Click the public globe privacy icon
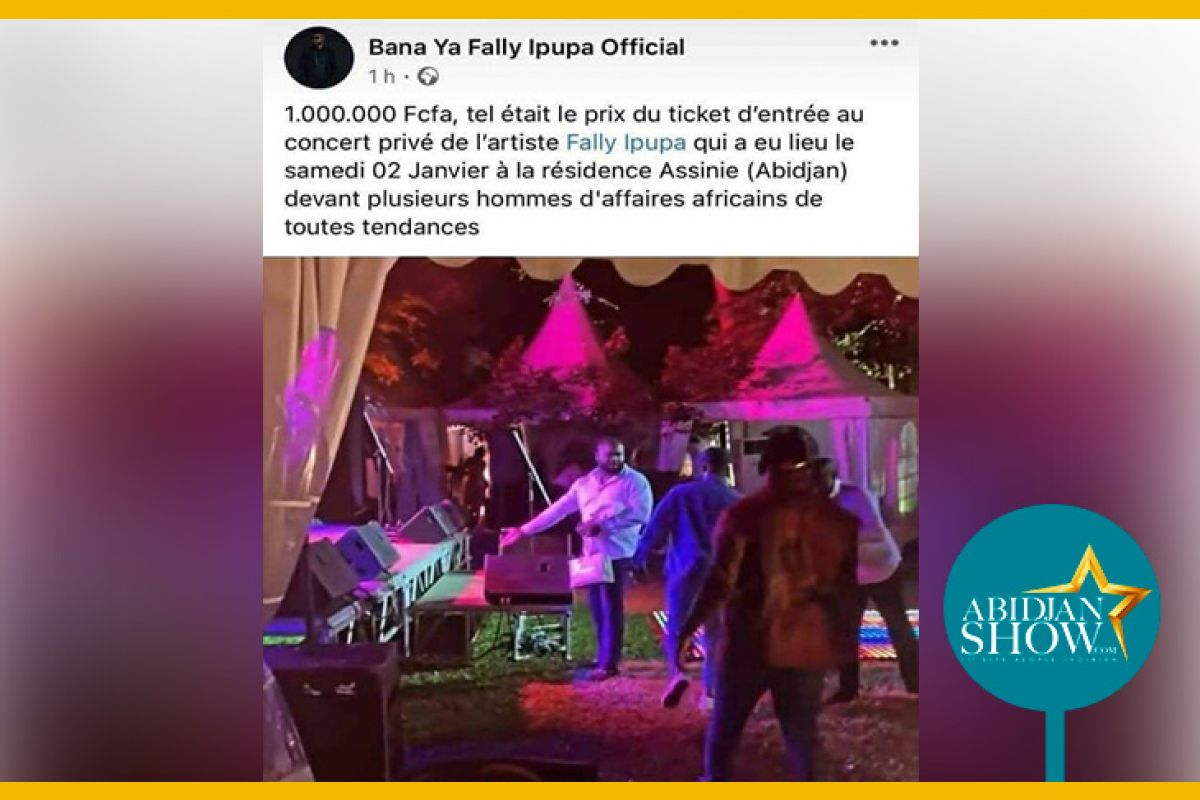Viewport: 1200px width, 800px height. [429, 76]
